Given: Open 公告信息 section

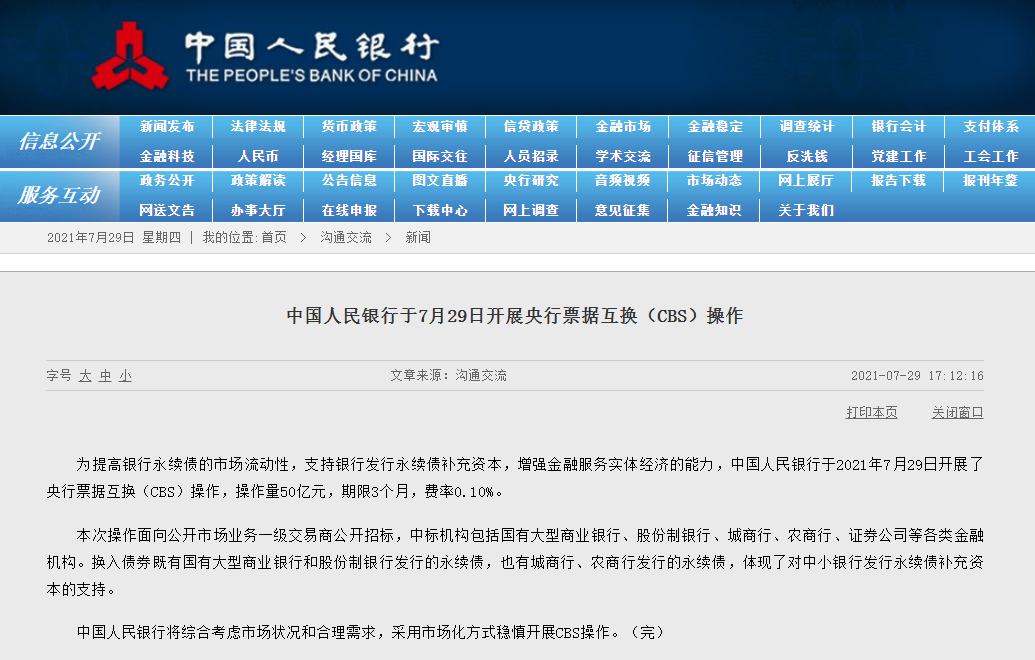Looking at the screenshot, I should pyautogui.click(x=349, y=180).
